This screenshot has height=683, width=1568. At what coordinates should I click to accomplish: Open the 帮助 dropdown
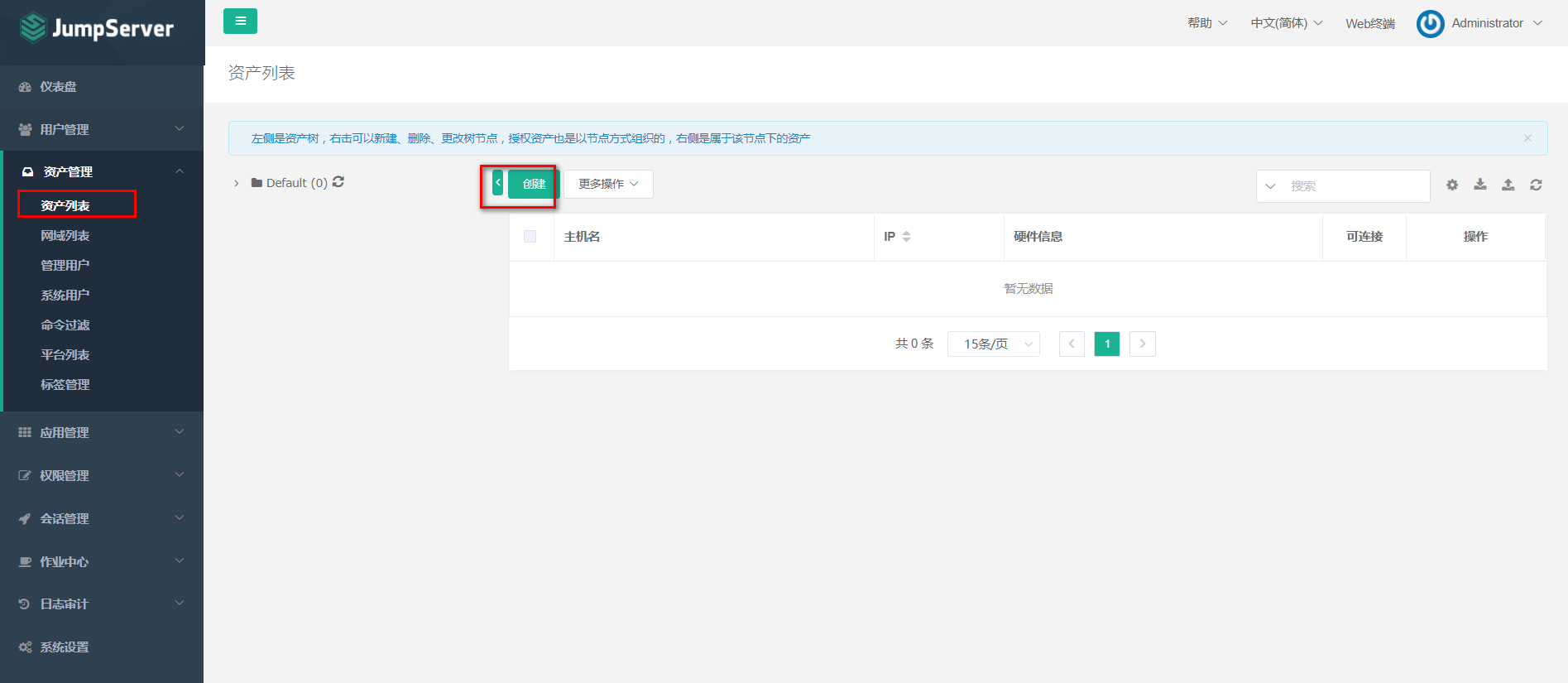click(1207, 23)
